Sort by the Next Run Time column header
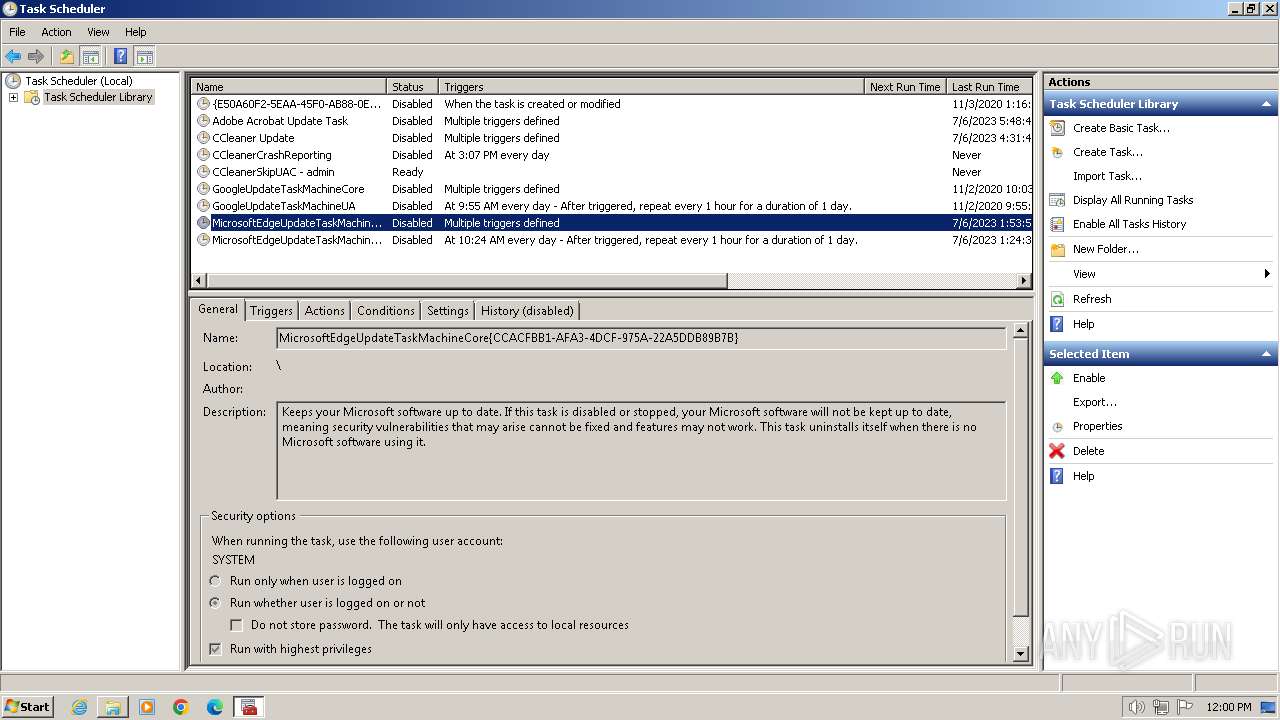The image size is (1280, 720). (x=905, y=87)
